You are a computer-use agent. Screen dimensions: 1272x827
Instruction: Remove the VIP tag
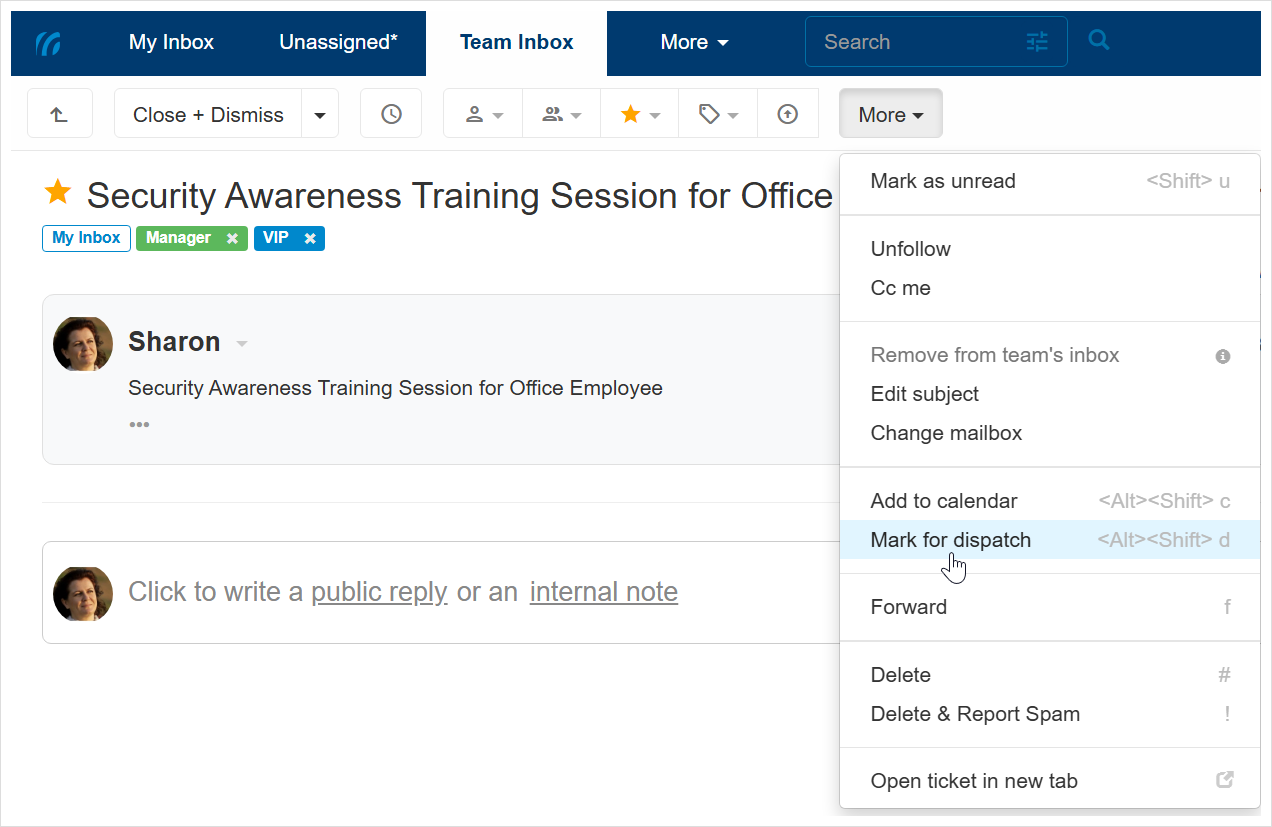(x=310, y=239)
